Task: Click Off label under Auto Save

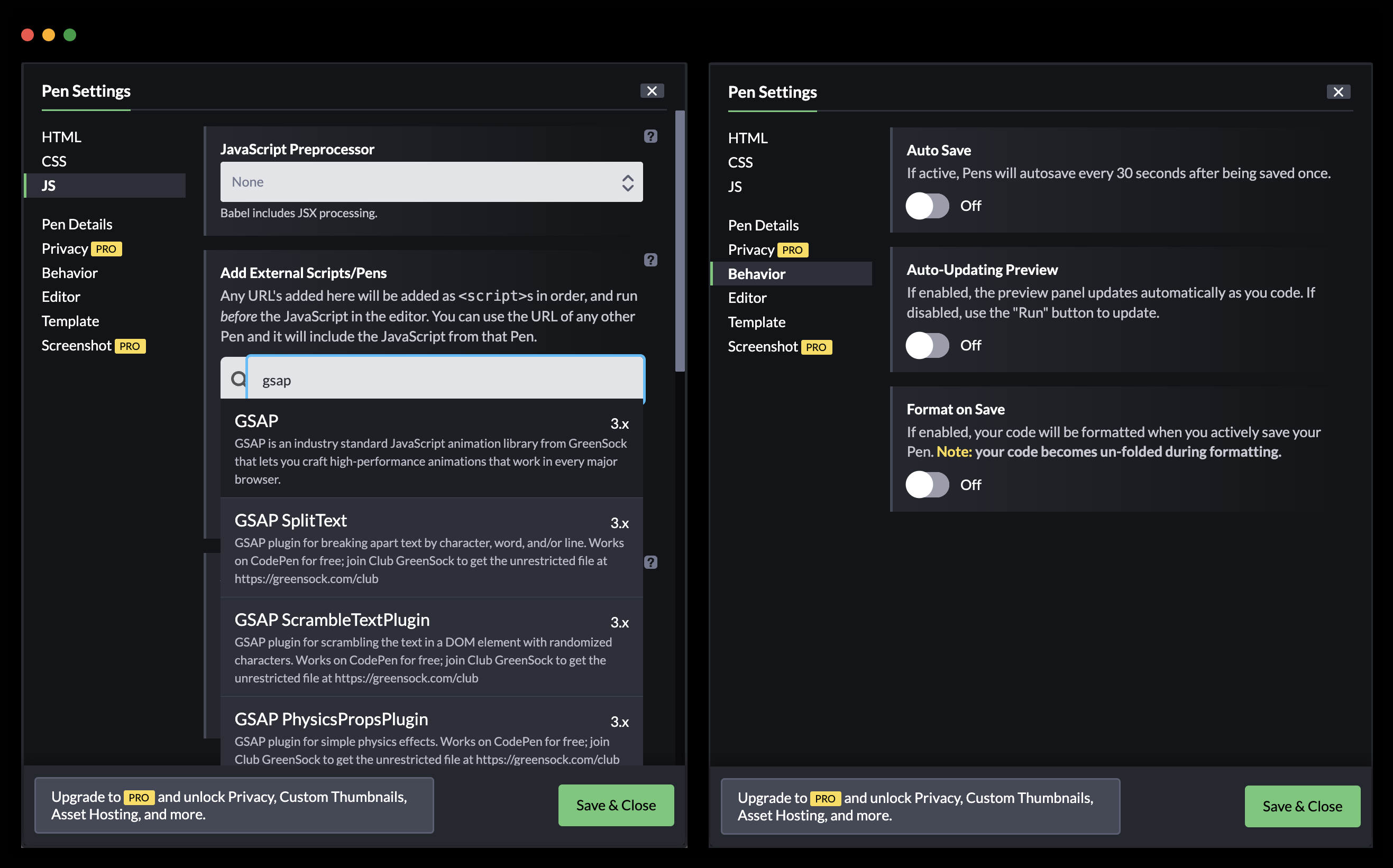Action: coord(970,206)
